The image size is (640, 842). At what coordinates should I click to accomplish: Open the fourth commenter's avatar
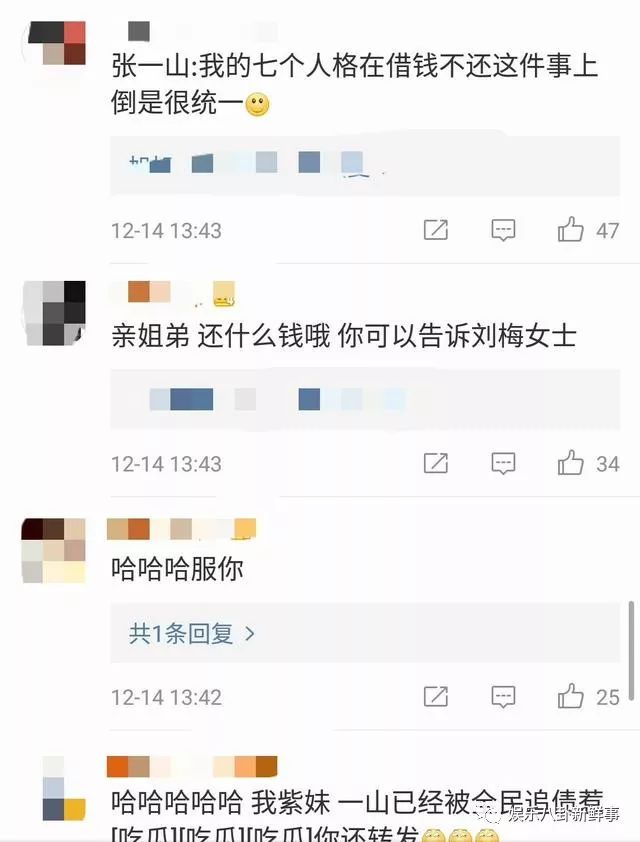point(64,788)
